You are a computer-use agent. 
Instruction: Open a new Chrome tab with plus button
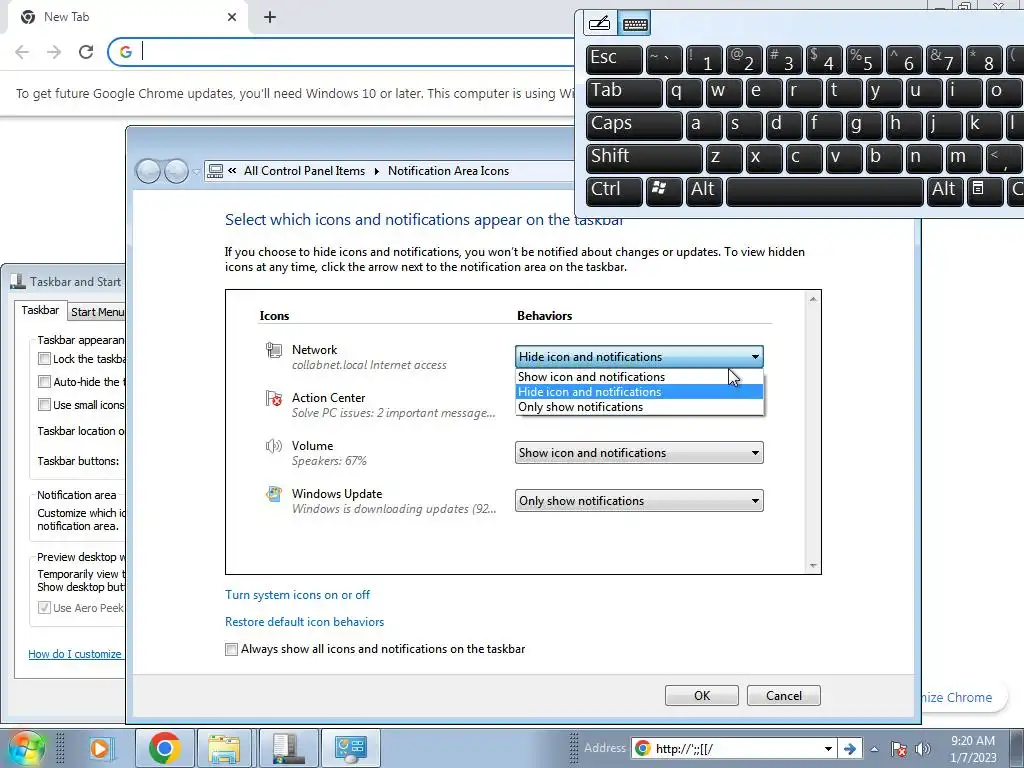[270, 17]
